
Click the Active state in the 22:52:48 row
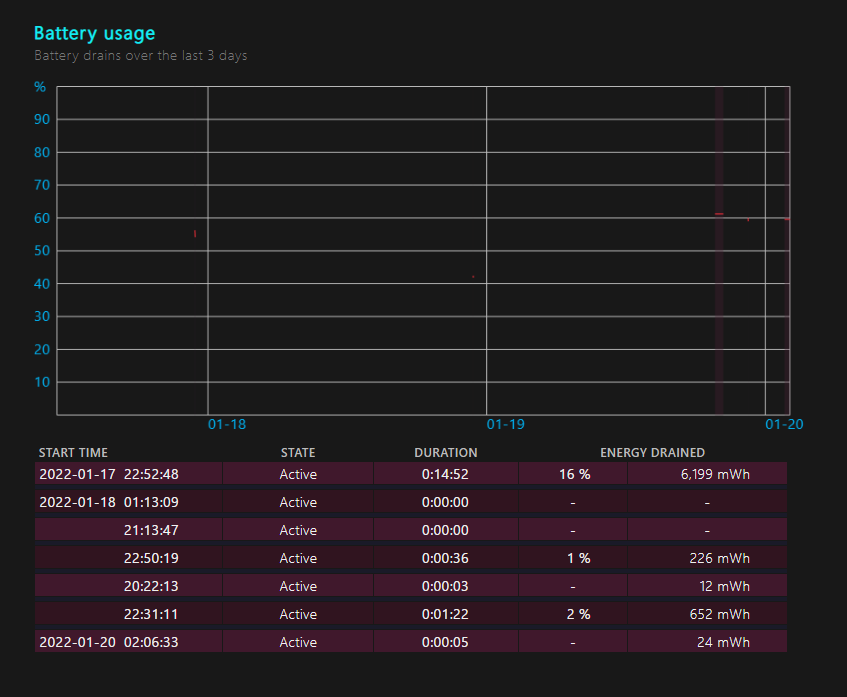(298, 474)
